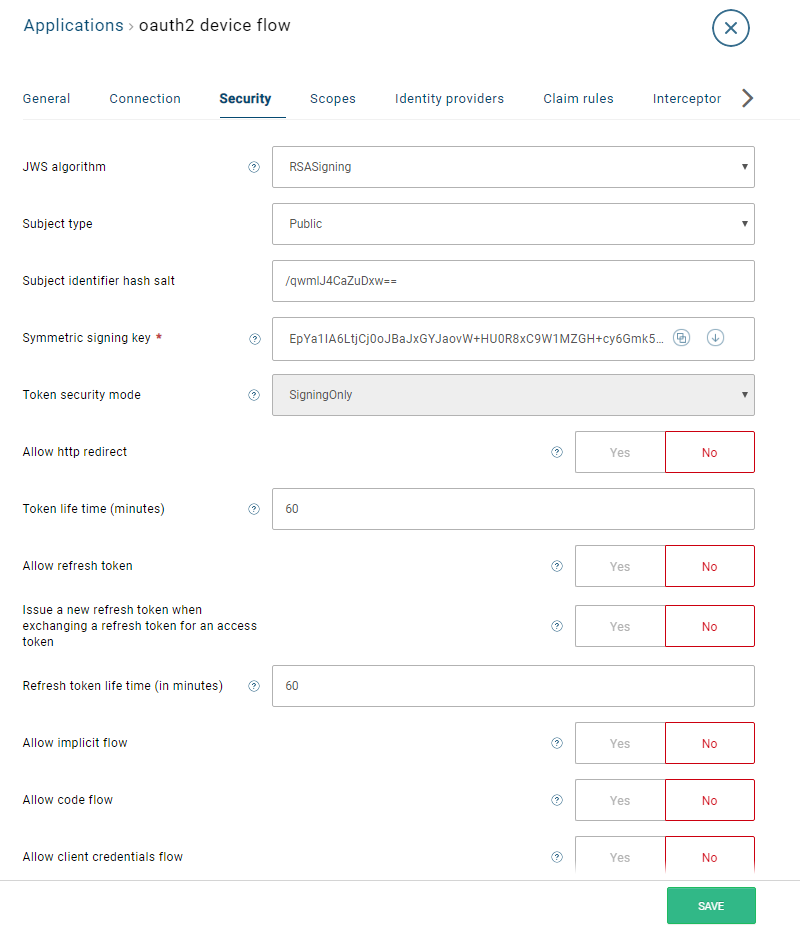Open the Subject type dropdown

(x=513, y=224)
